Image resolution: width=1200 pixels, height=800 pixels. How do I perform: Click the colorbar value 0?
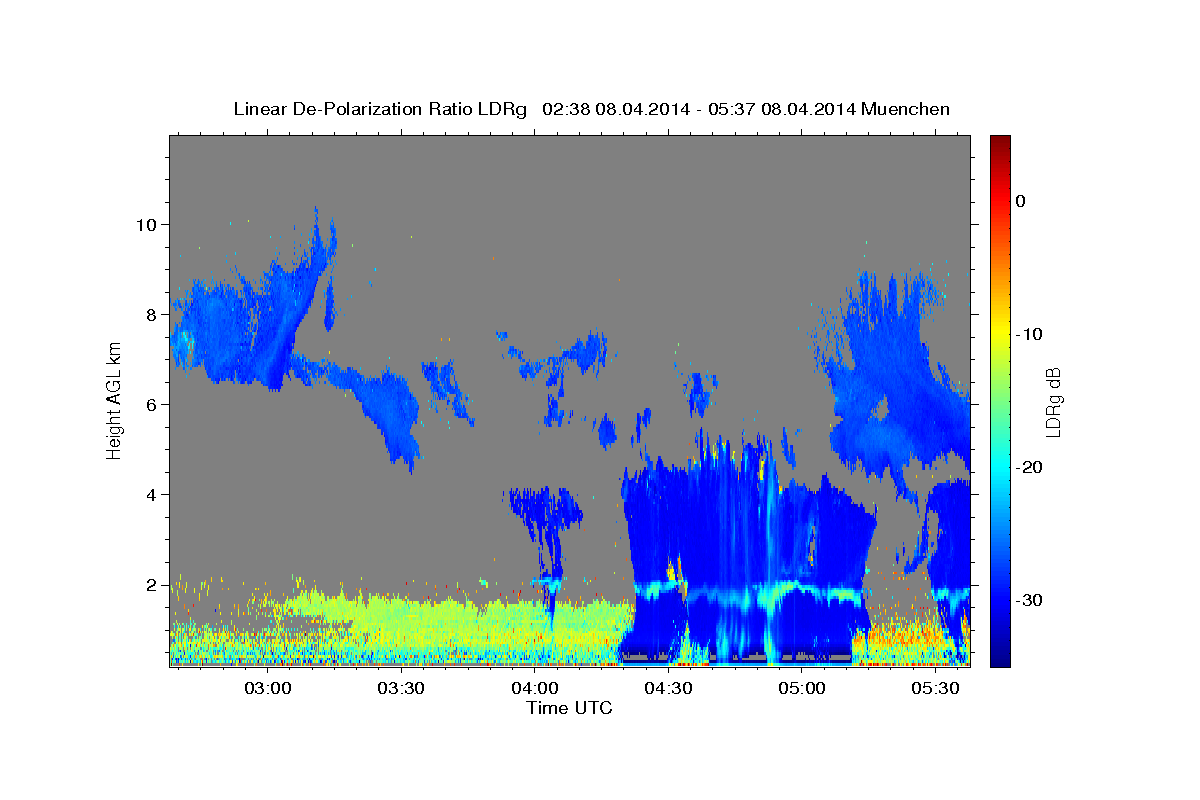[x=1020, y=201]
